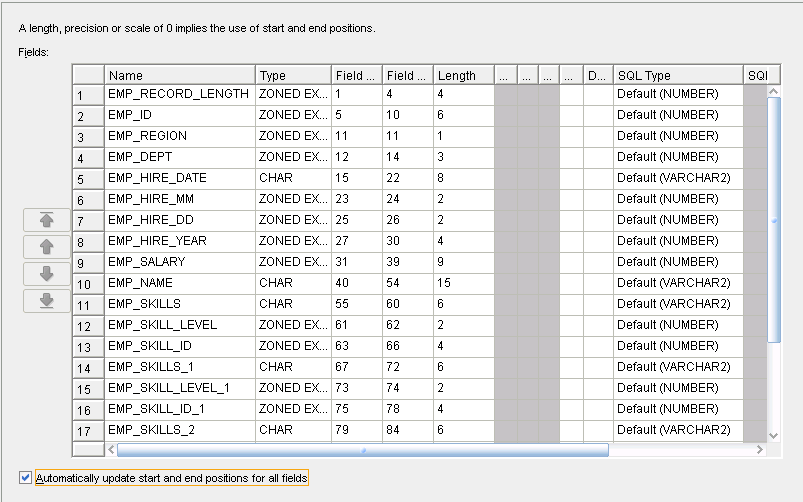Click the horizontal scrollbar thumb
Viewport: 803px width, 502px height.
click(x=362, y=450)
